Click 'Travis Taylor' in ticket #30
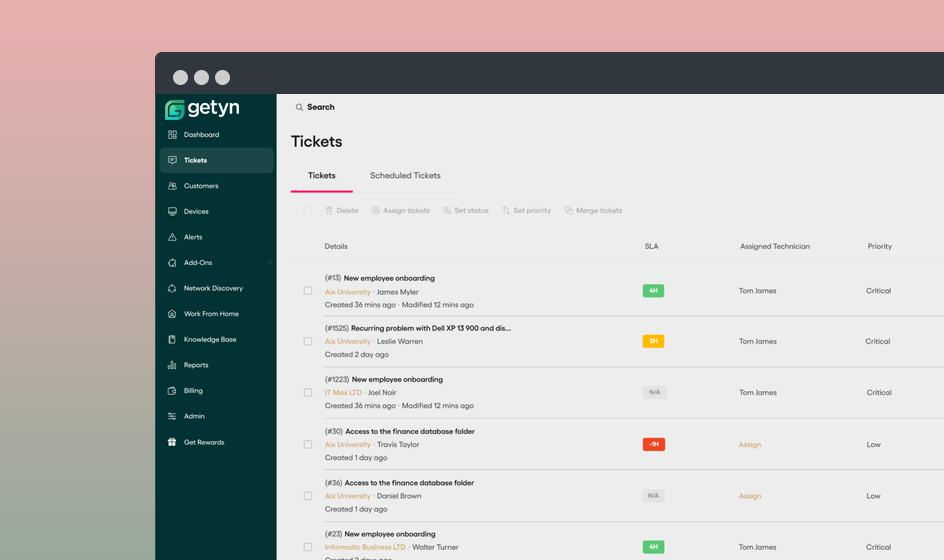Screen dimensions: 944x560 [398, 444]
